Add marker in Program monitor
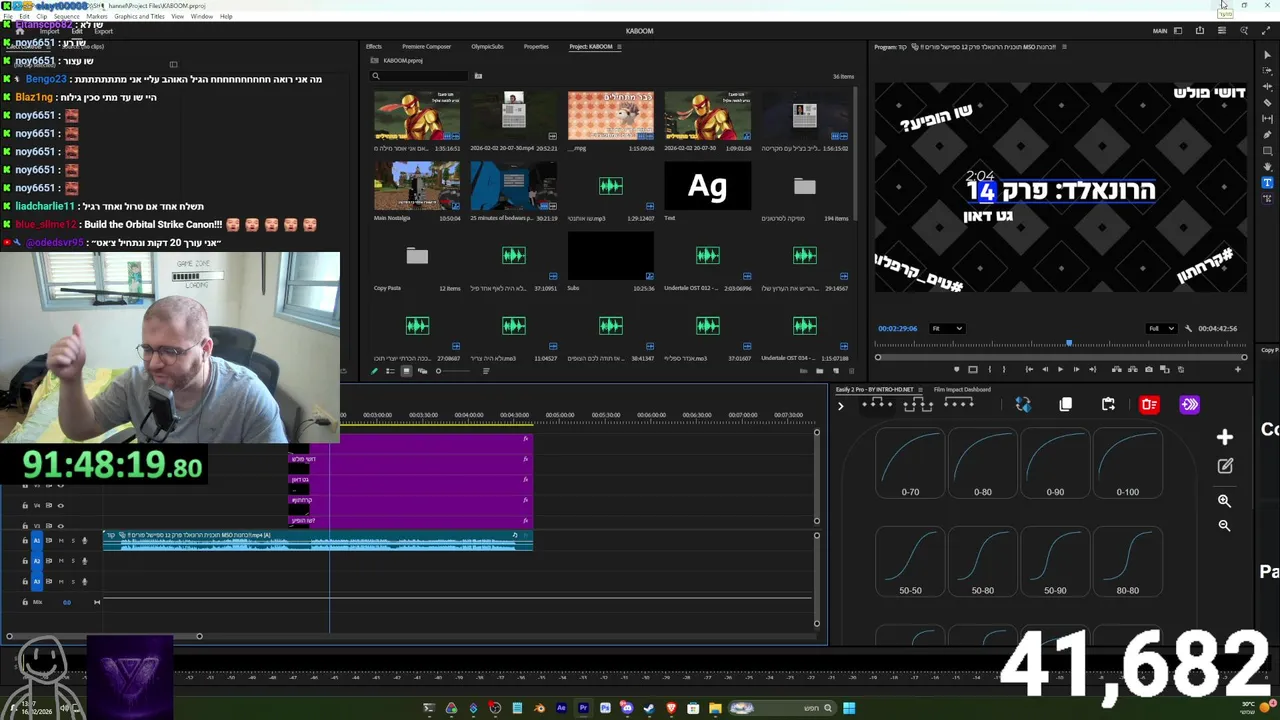 pos(957,370)
